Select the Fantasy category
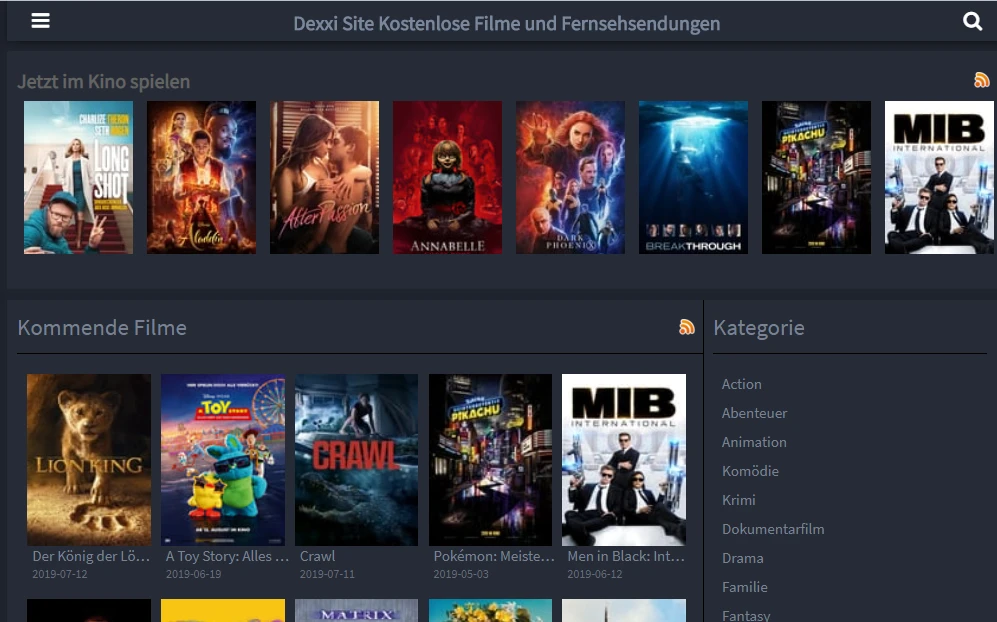Image resolution: width=997 pixels, height=622 pixels. coord(746,615)
